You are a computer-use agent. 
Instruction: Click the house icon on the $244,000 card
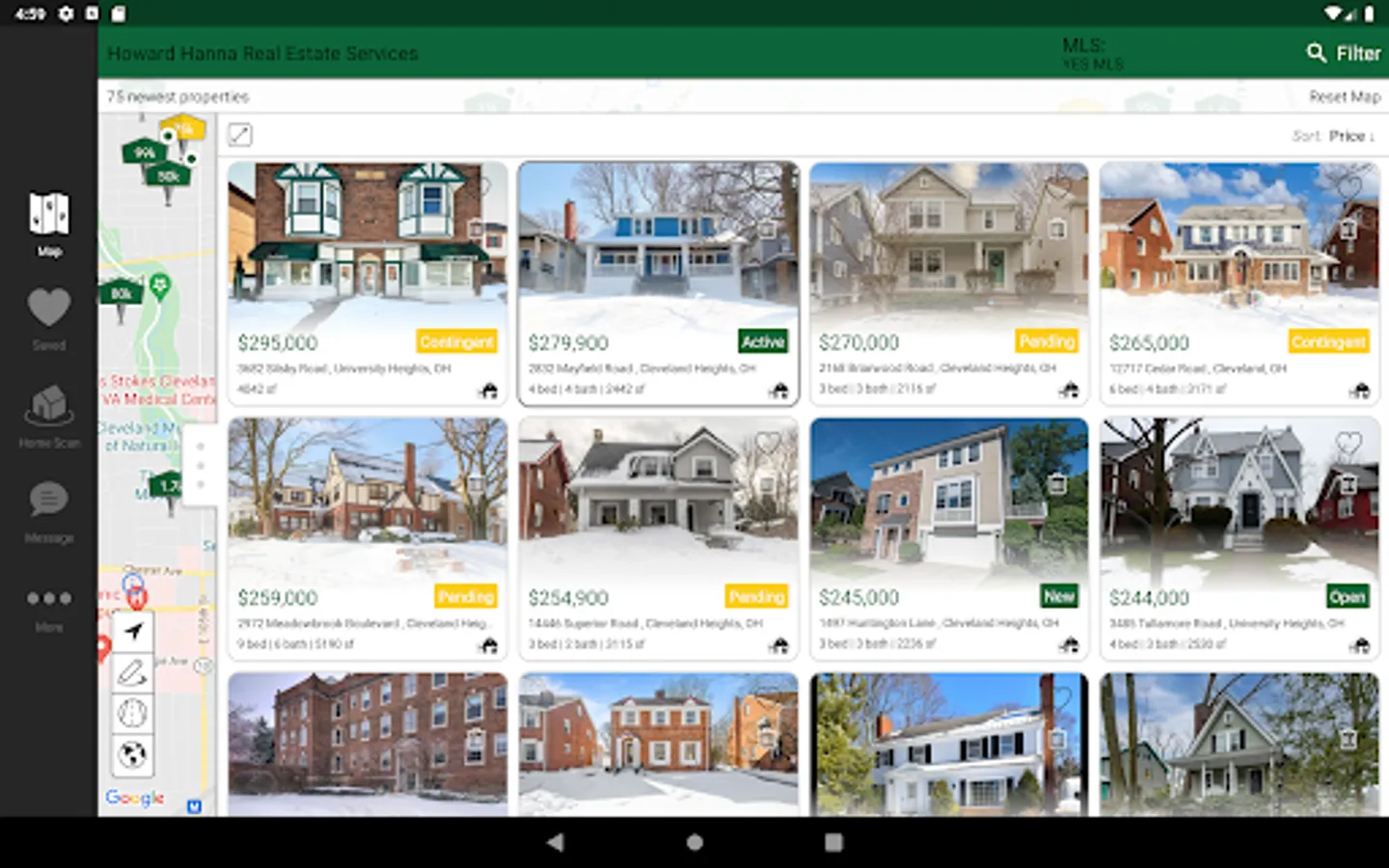[x=1360, y=645]
